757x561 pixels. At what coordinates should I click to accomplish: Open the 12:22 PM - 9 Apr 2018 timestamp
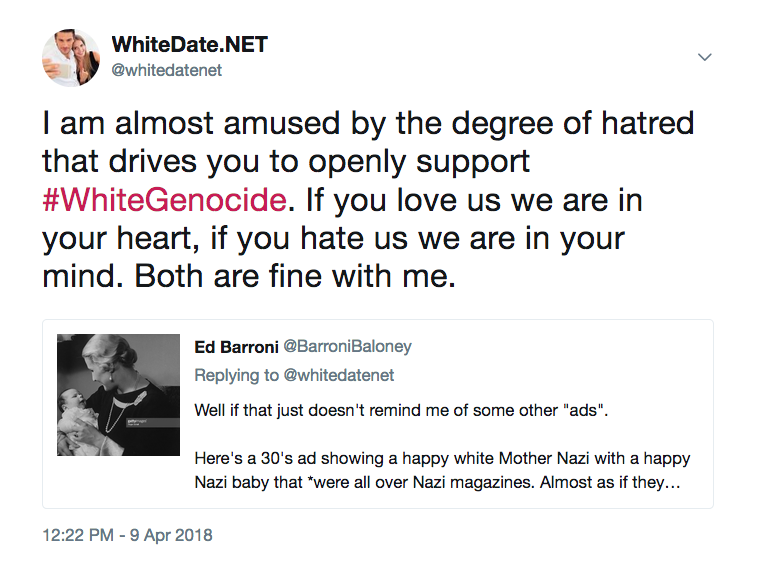(127, 535)
